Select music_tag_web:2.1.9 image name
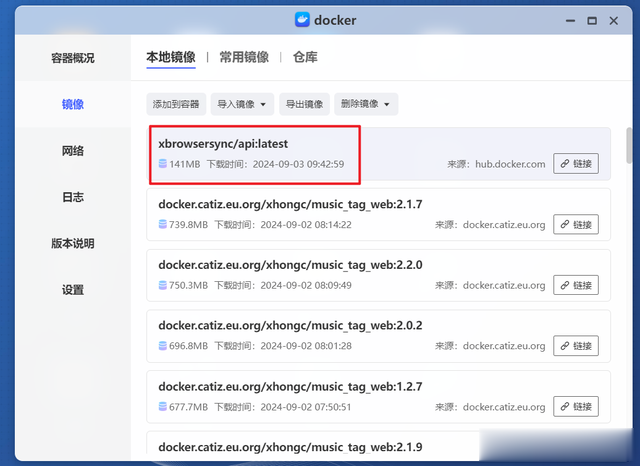 [x=290, y=447]
